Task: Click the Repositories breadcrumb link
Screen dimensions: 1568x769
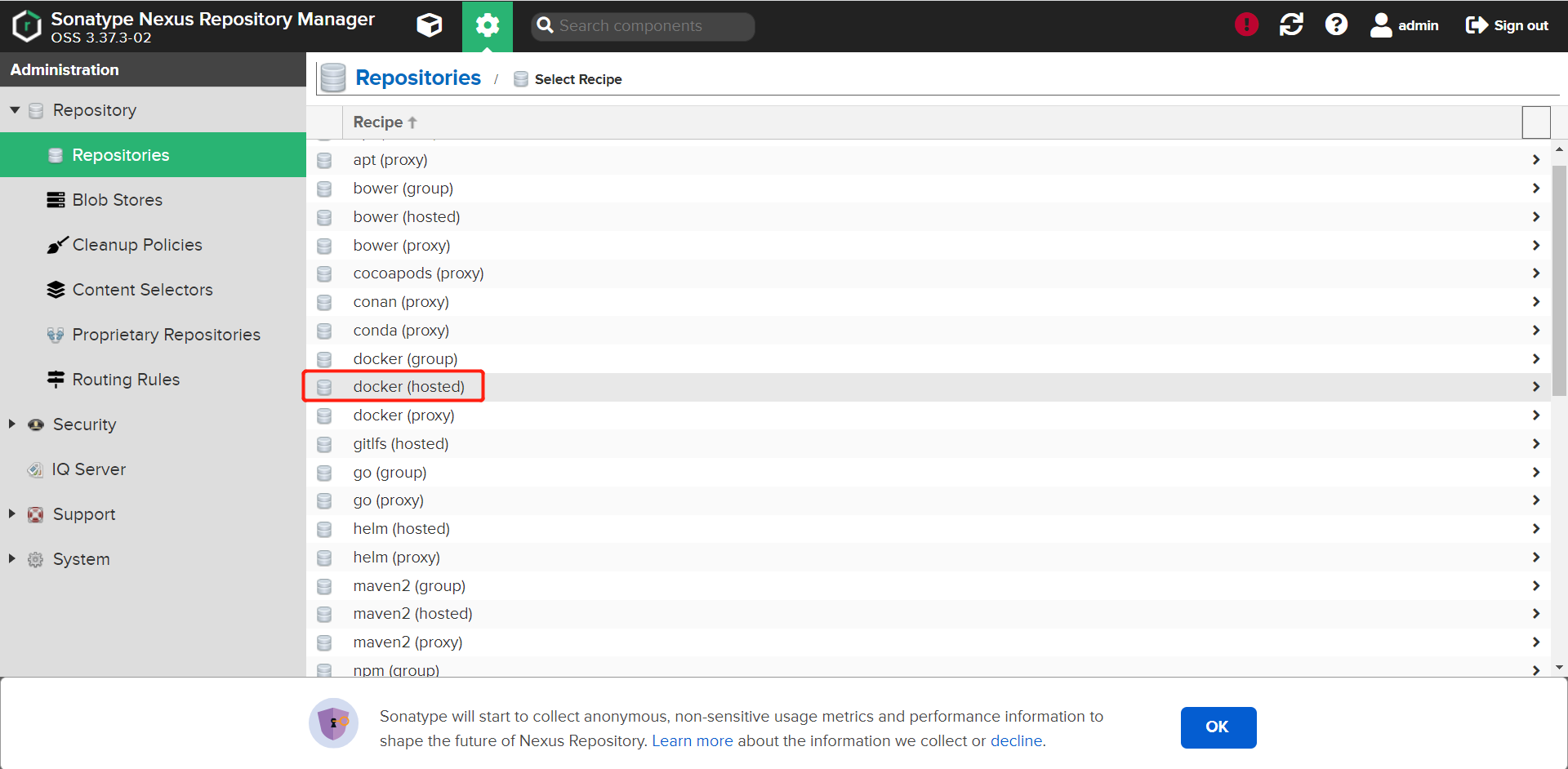Action: pos(418,78)
